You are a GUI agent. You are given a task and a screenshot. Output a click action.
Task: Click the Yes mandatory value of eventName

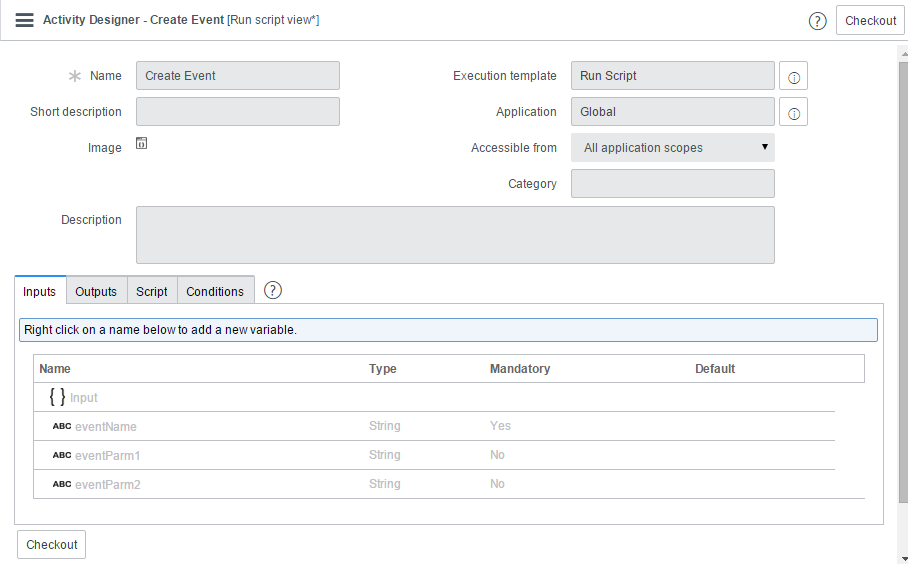(500, 426)
